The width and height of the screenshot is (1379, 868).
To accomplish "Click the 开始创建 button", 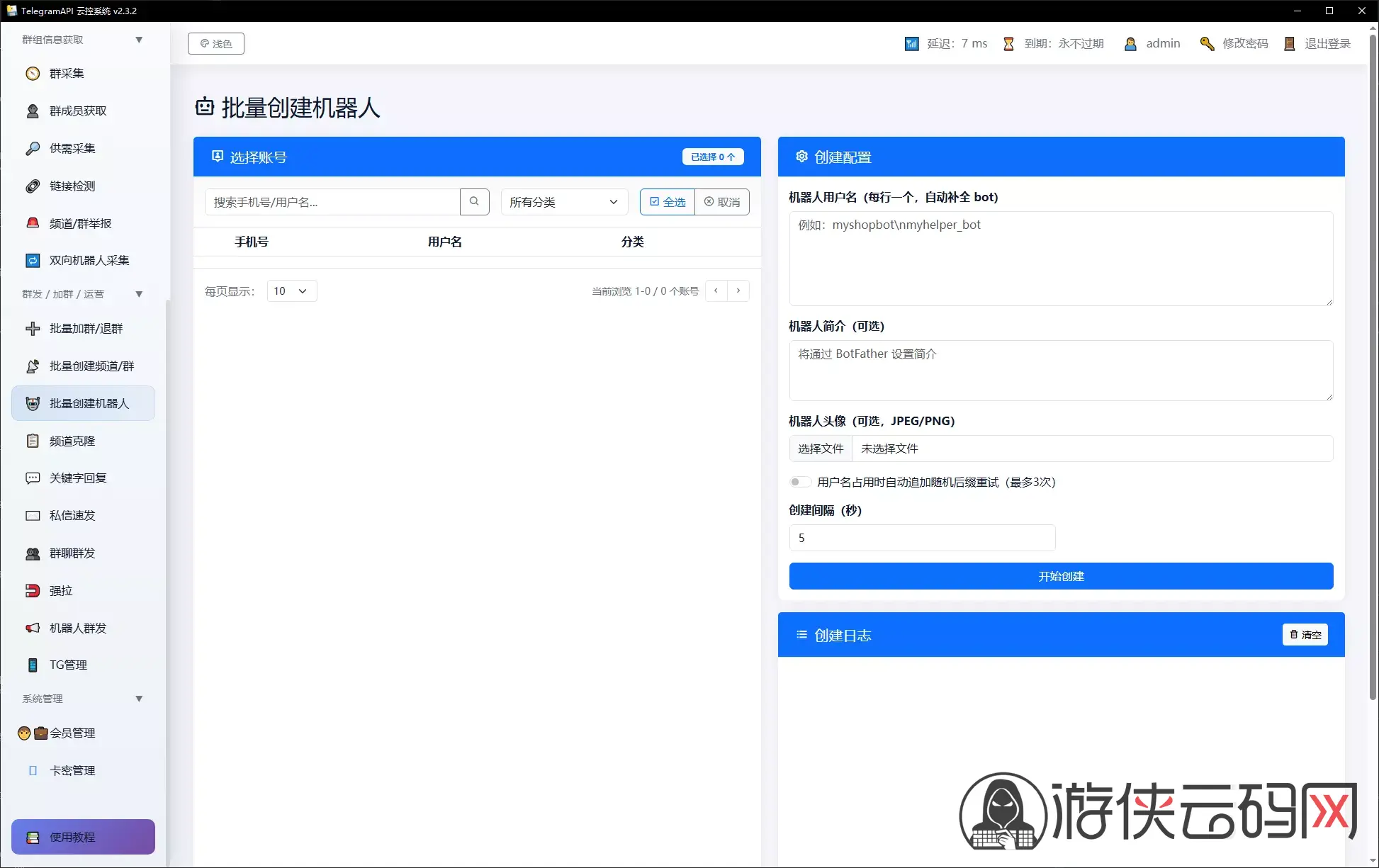I will click(x=1061, y=576).
